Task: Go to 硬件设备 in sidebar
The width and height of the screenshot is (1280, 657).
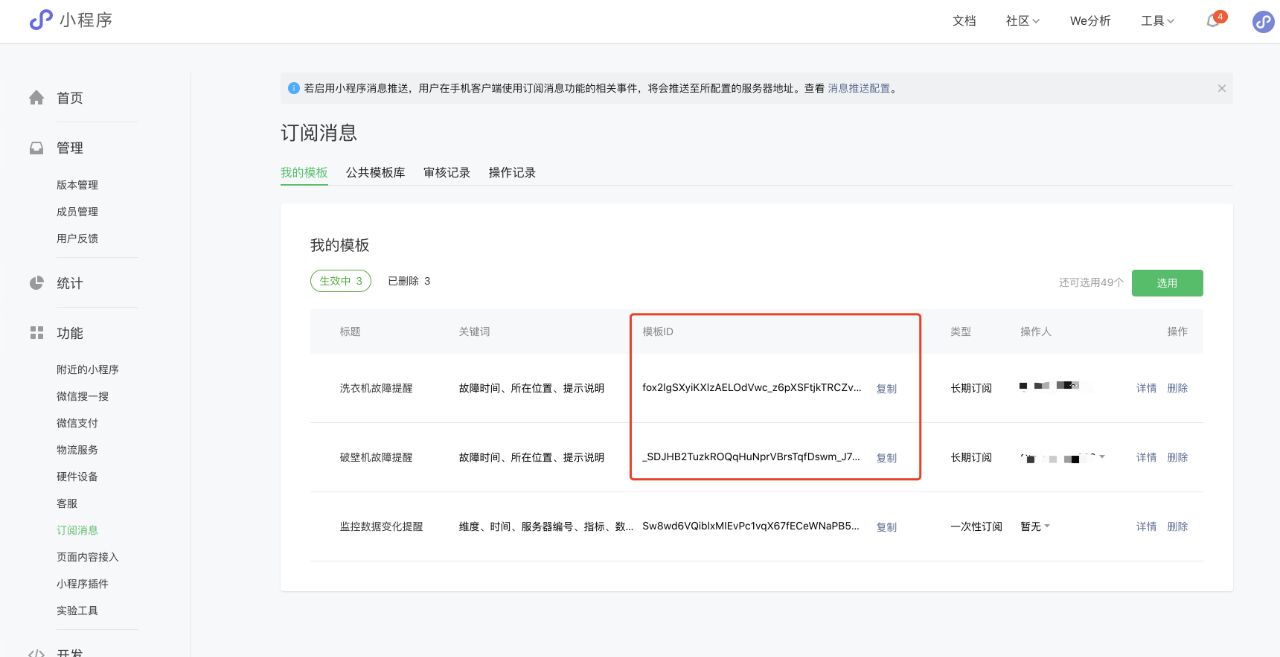Action: tap(77, 477)
